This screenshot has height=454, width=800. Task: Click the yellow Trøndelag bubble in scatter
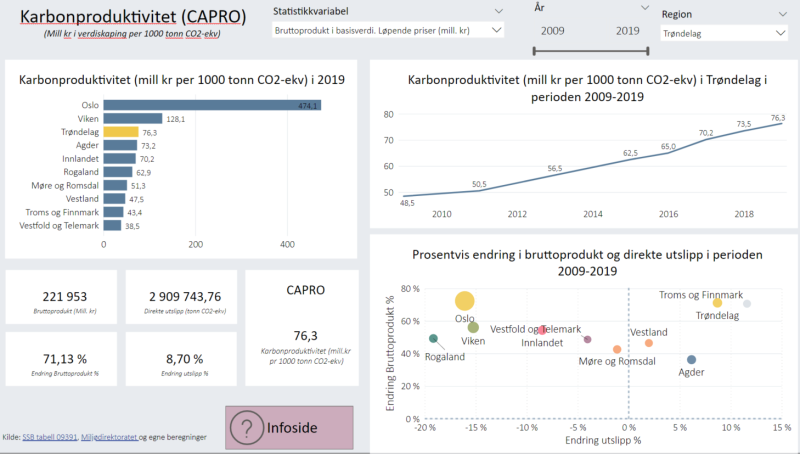pyautogui.click(x=717, y=303)
